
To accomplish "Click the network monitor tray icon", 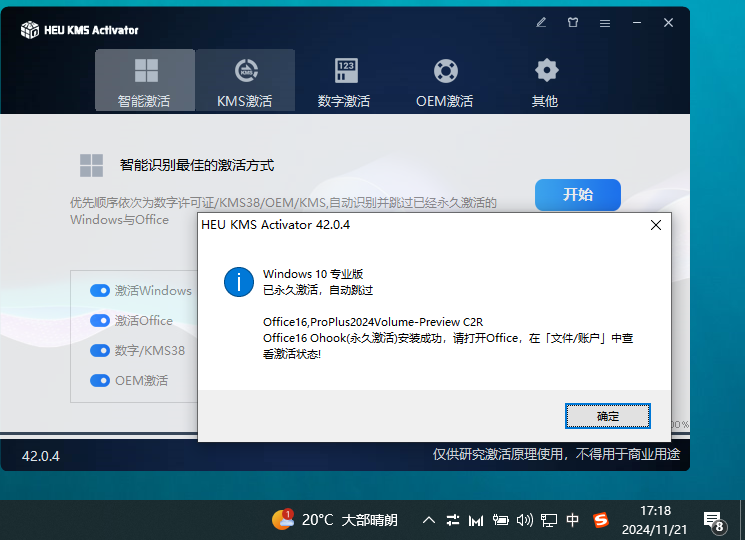I will coord(549,521).
